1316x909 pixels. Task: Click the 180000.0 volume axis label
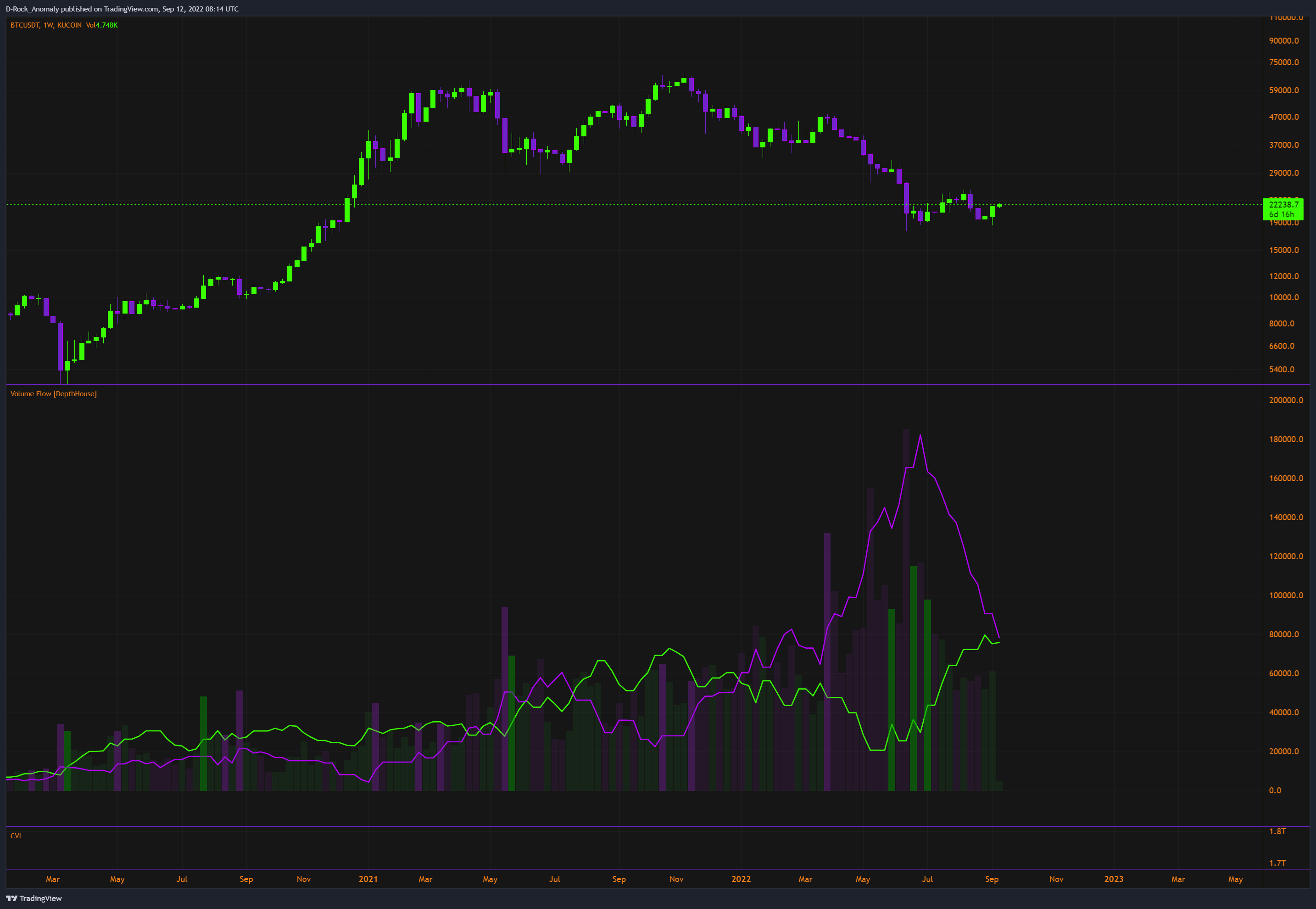coord(1286,439)
